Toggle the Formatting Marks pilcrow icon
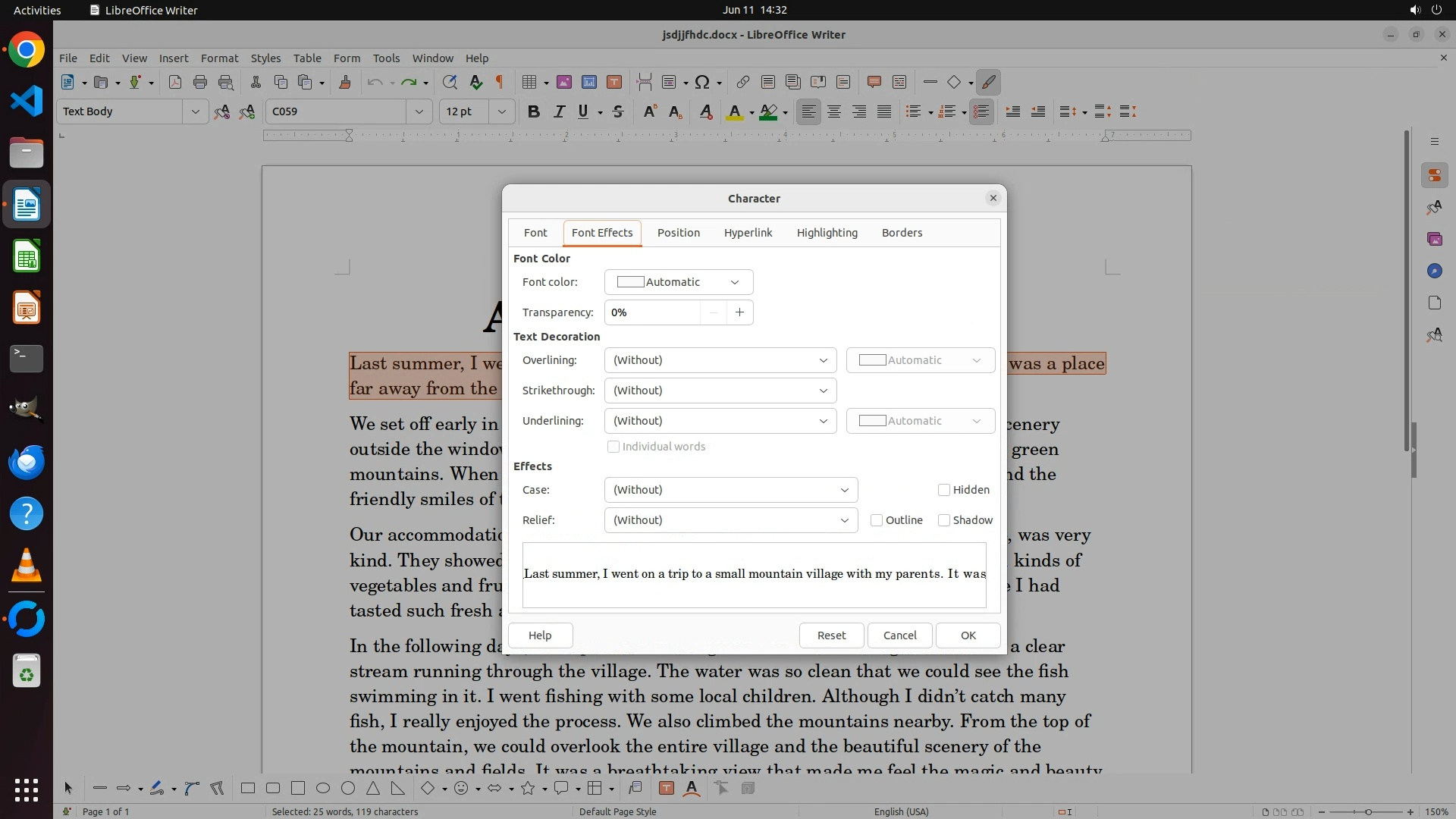 (500, 82)
